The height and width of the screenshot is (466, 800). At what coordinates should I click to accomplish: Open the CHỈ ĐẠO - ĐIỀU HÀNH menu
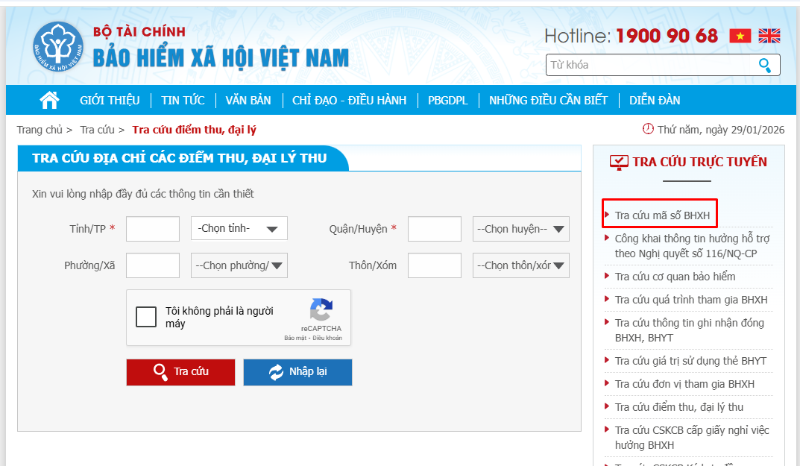pyautogui.click(x=349, y=100)
